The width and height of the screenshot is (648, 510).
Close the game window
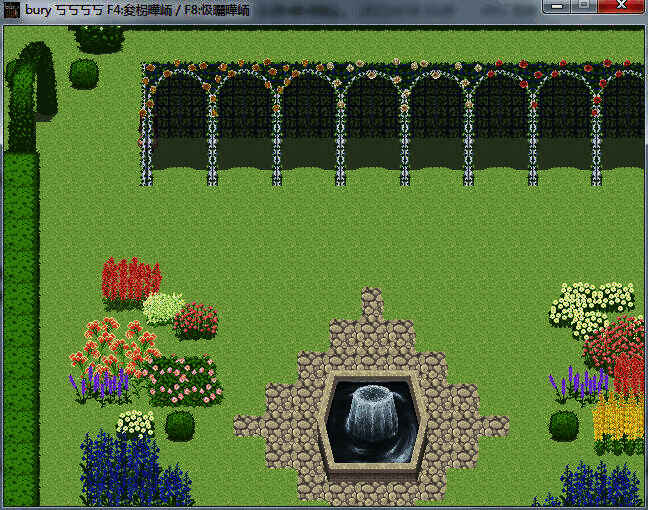click(x=623, y=6)
